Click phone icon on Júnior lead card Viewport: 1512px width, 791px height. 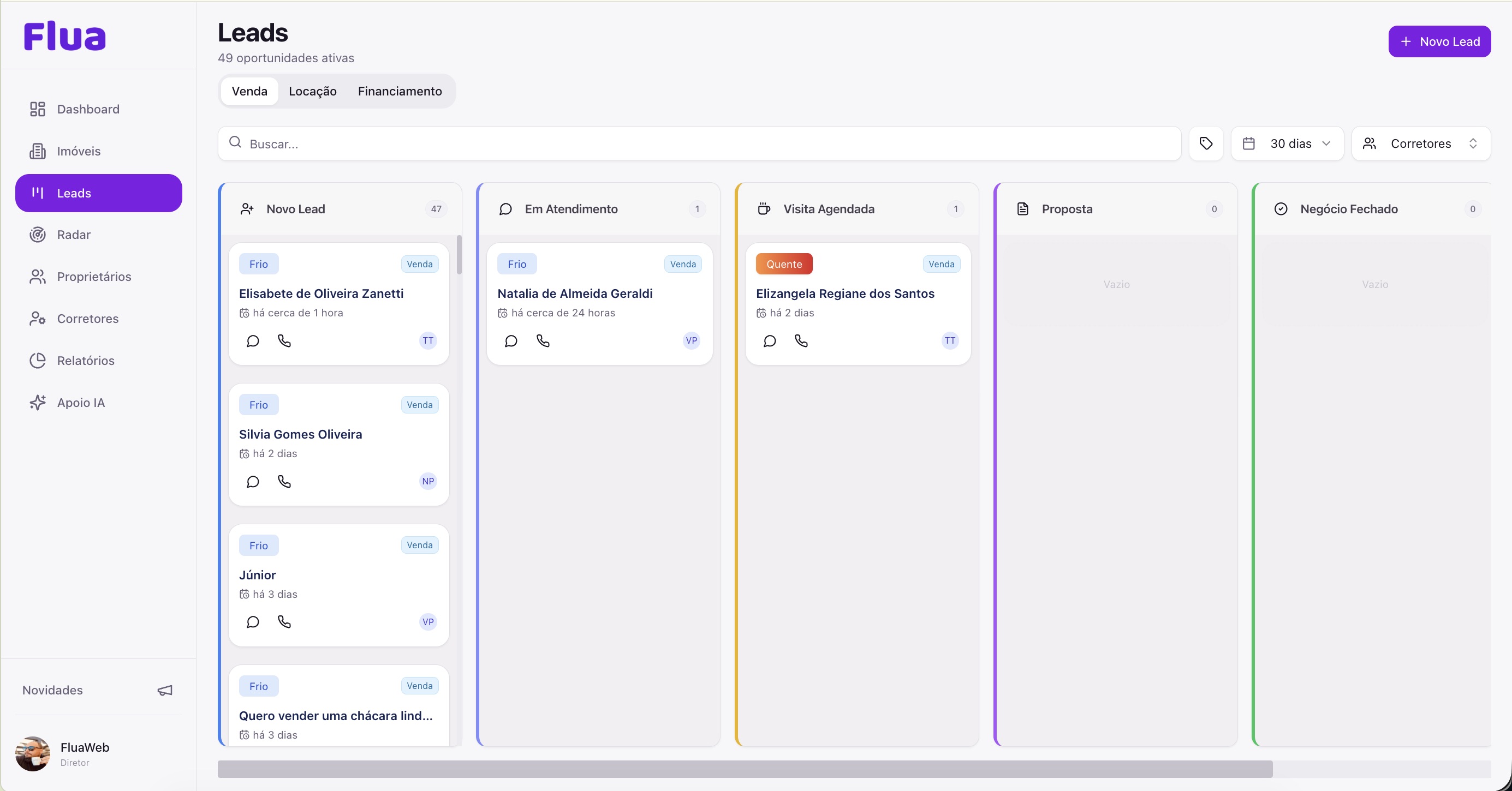[284, 622]
